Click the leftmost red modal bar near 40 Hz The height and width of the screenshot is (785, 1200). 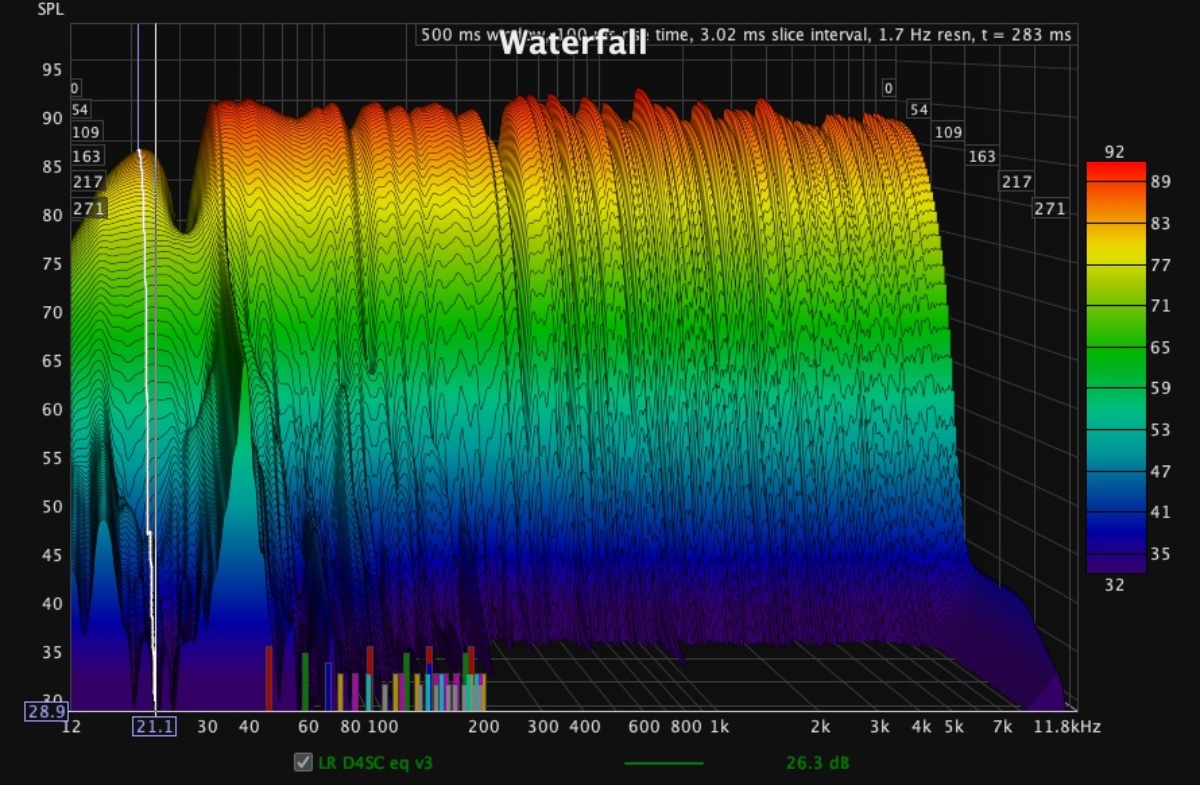[x=269, y=678]
